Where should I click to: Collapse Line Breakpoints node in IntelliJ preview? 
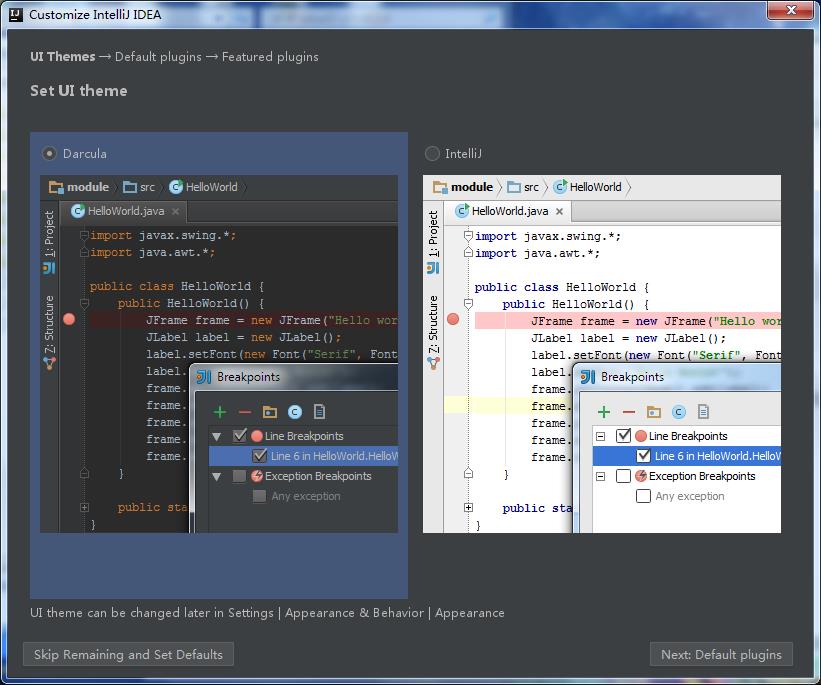601,436
